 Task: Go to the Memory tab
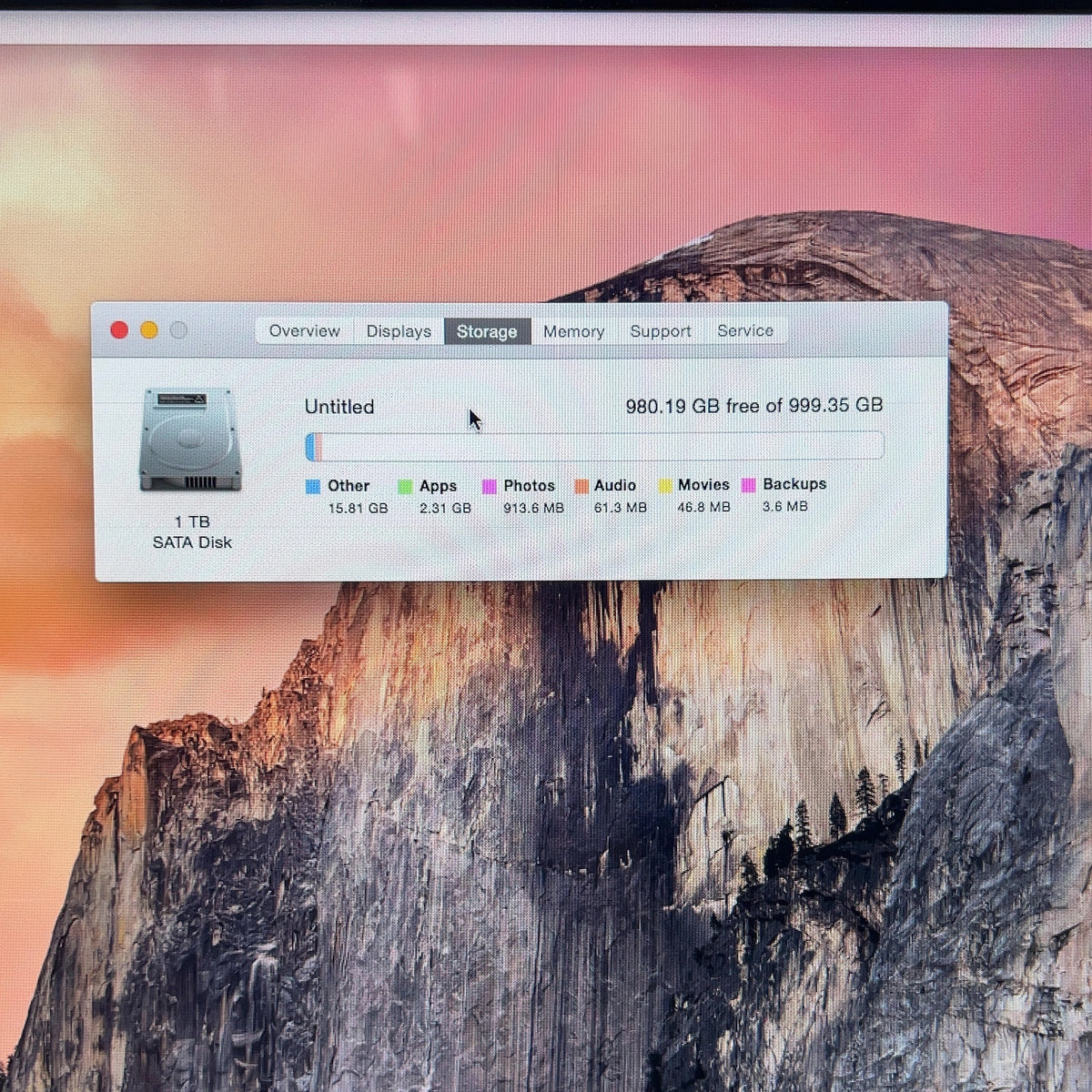point(573,331)
